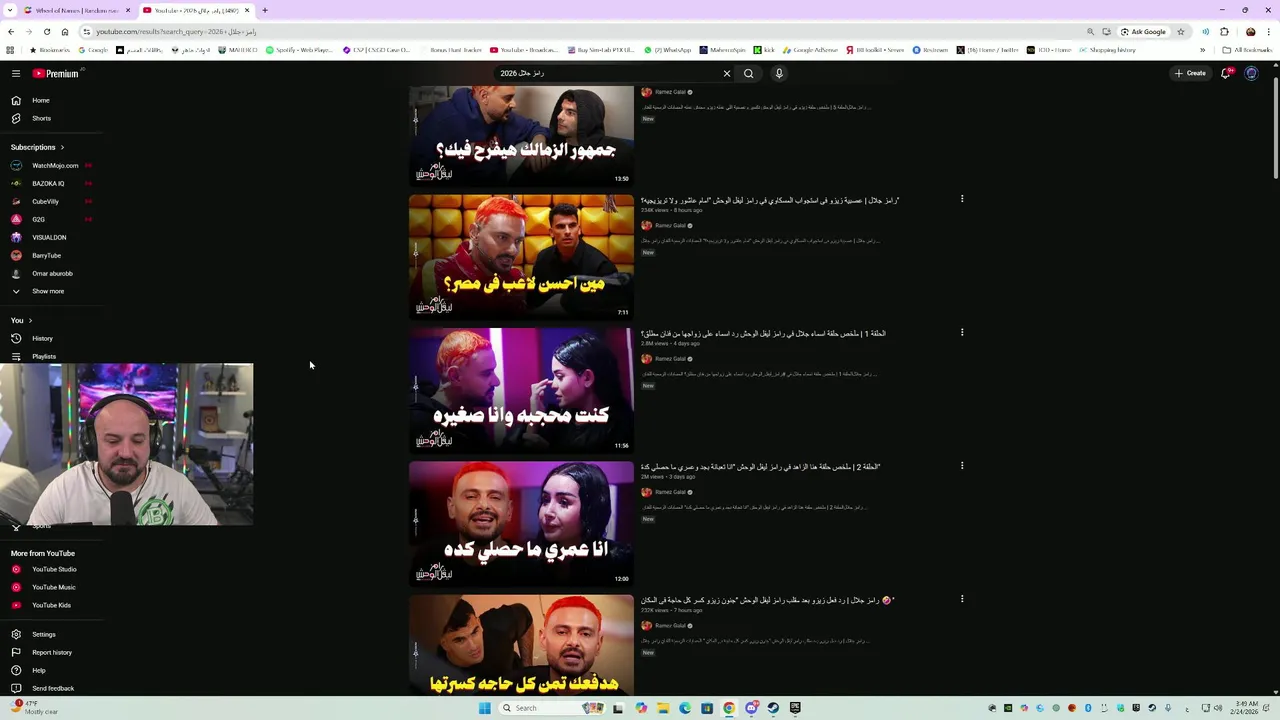Screen dimensions: 1280x720
Task: Click Ask Google button
Action: coord(1143,31)
